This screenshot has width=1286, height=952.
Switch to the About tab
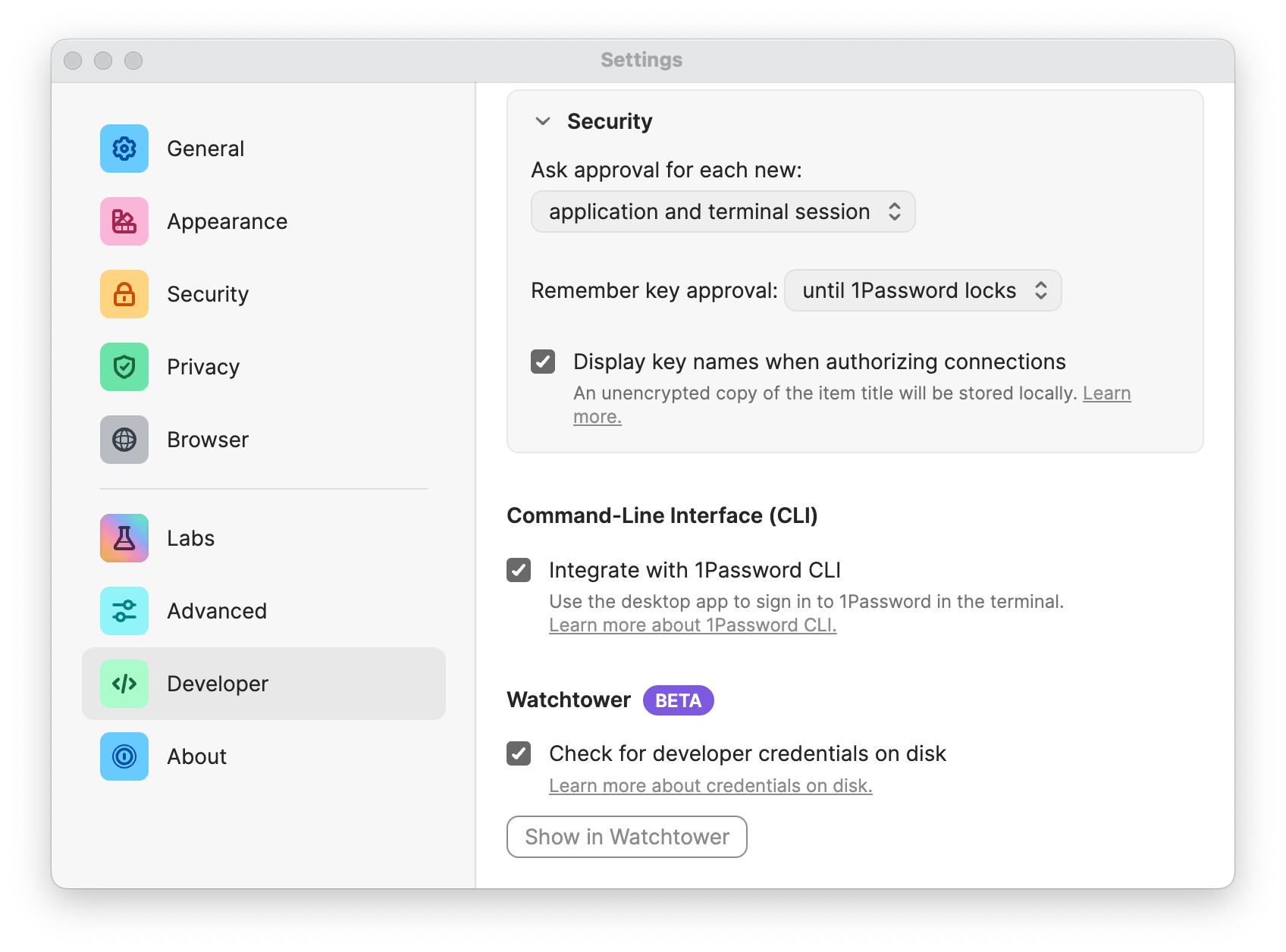point(197,756)
